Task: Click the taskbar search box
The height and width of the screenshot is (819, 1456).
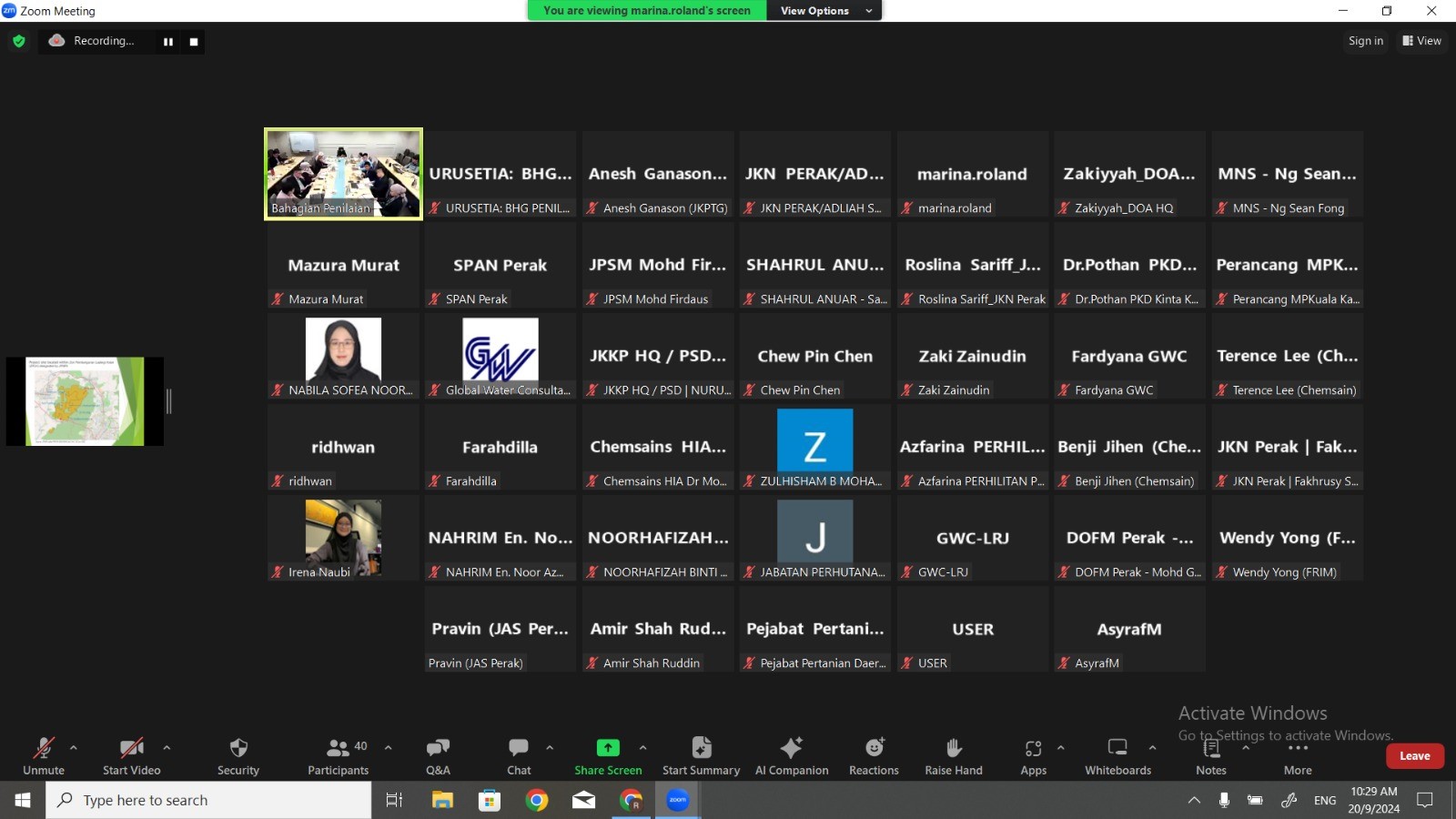Action: pos(208,800)
